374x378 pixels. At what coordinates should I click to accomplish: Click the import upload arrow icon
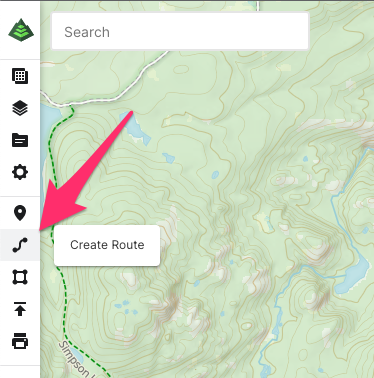point(20,309)
